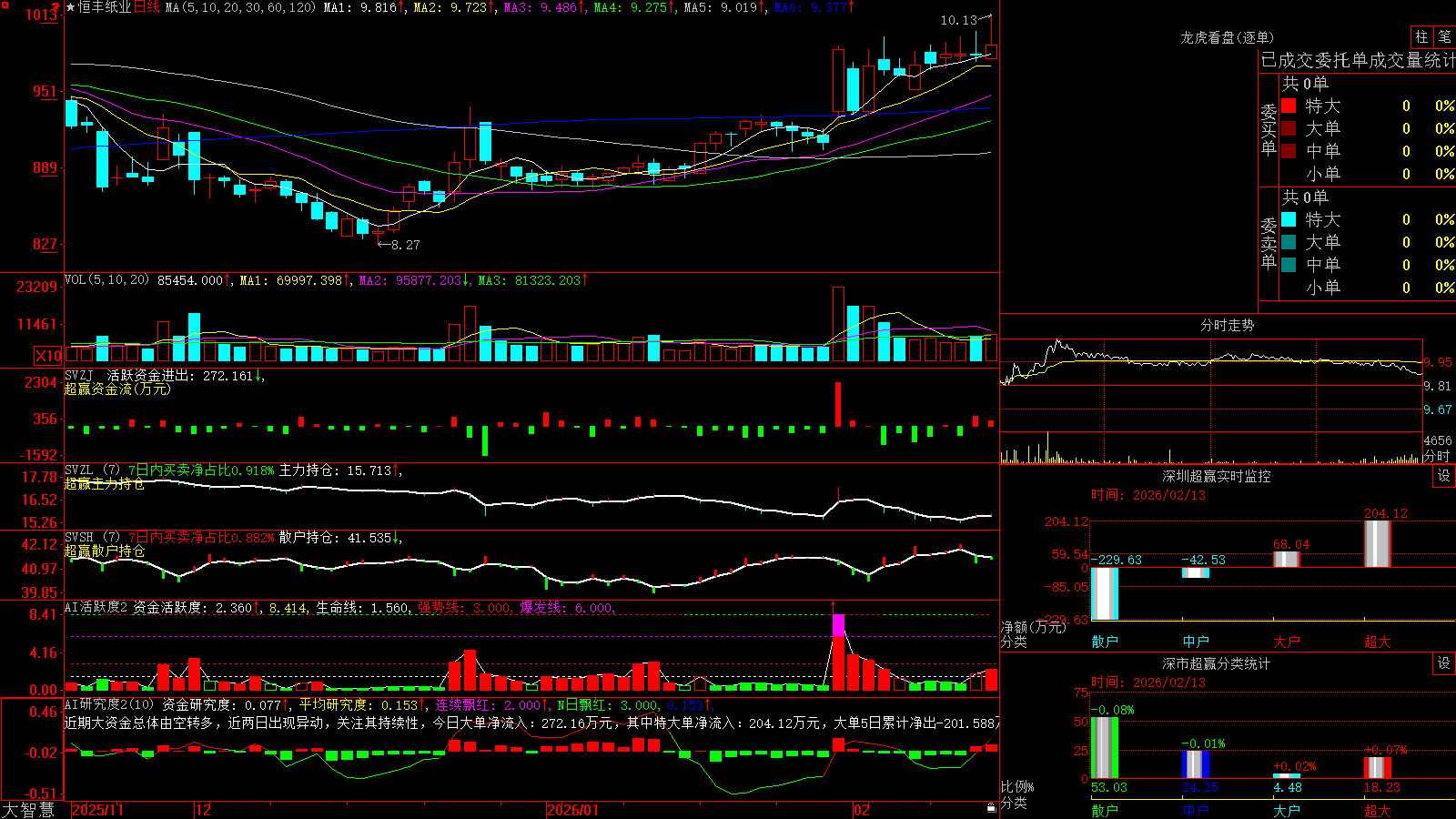Click the bright red 特大 buy-order swatch
1456x819 pixels.
coord(1289,106)
